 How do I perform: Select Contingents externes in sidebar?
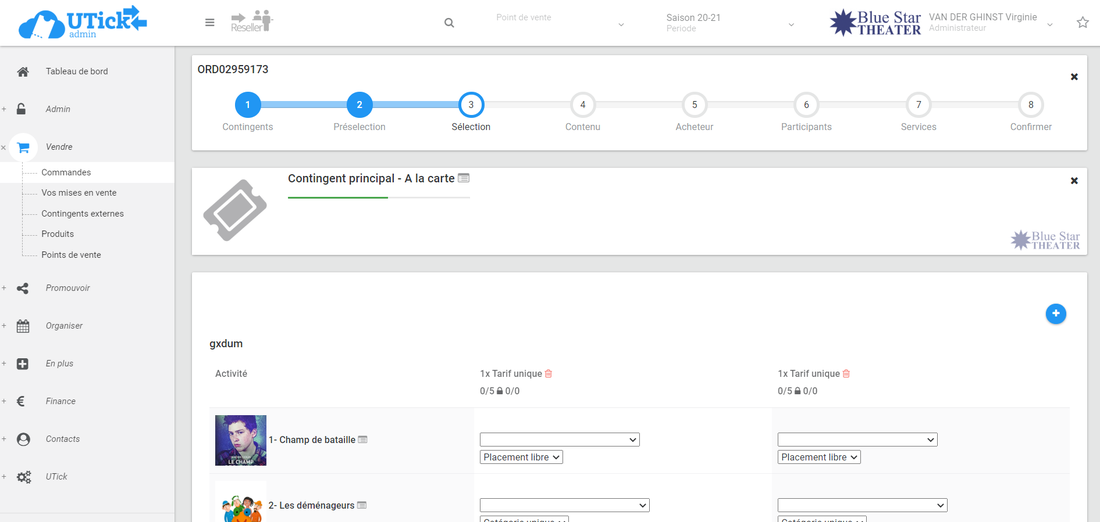click(x=82, y=214)
